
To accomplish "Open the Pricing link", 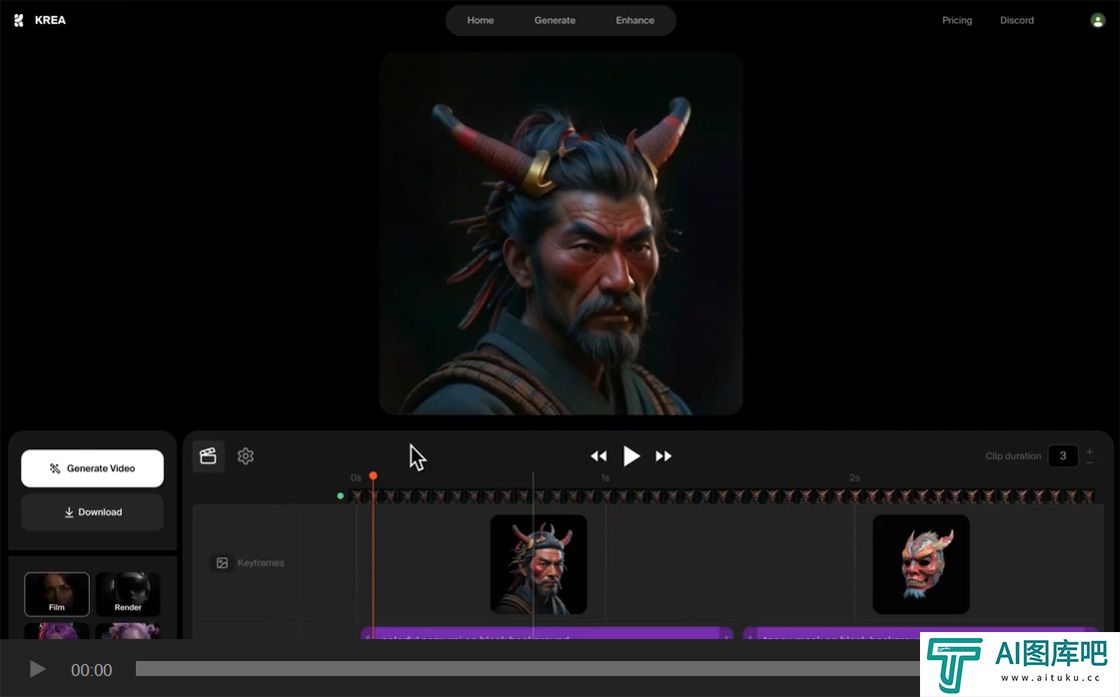I will tap(956, 21).
